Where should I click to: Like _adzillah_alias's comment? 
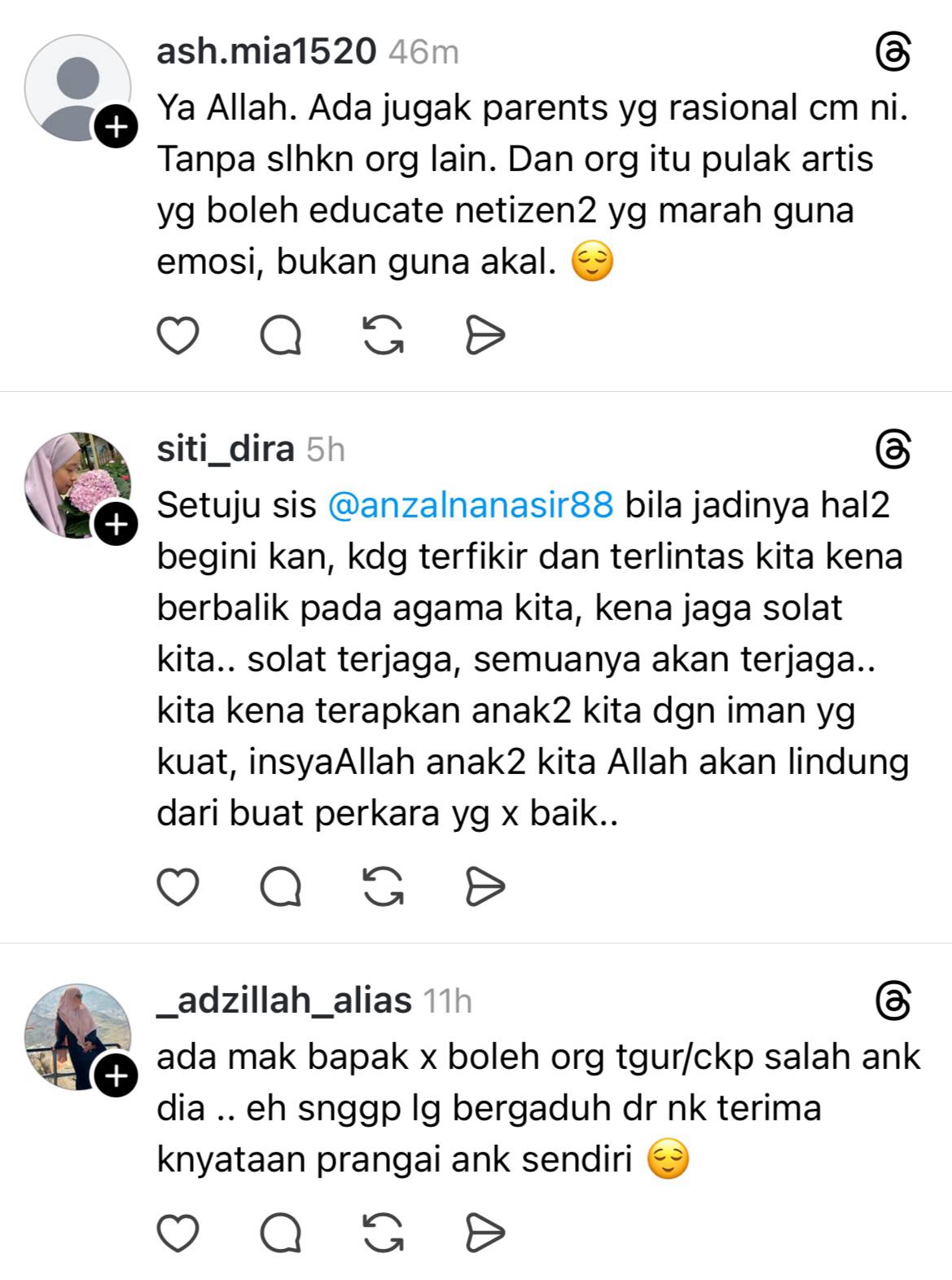pos(178,1233)
